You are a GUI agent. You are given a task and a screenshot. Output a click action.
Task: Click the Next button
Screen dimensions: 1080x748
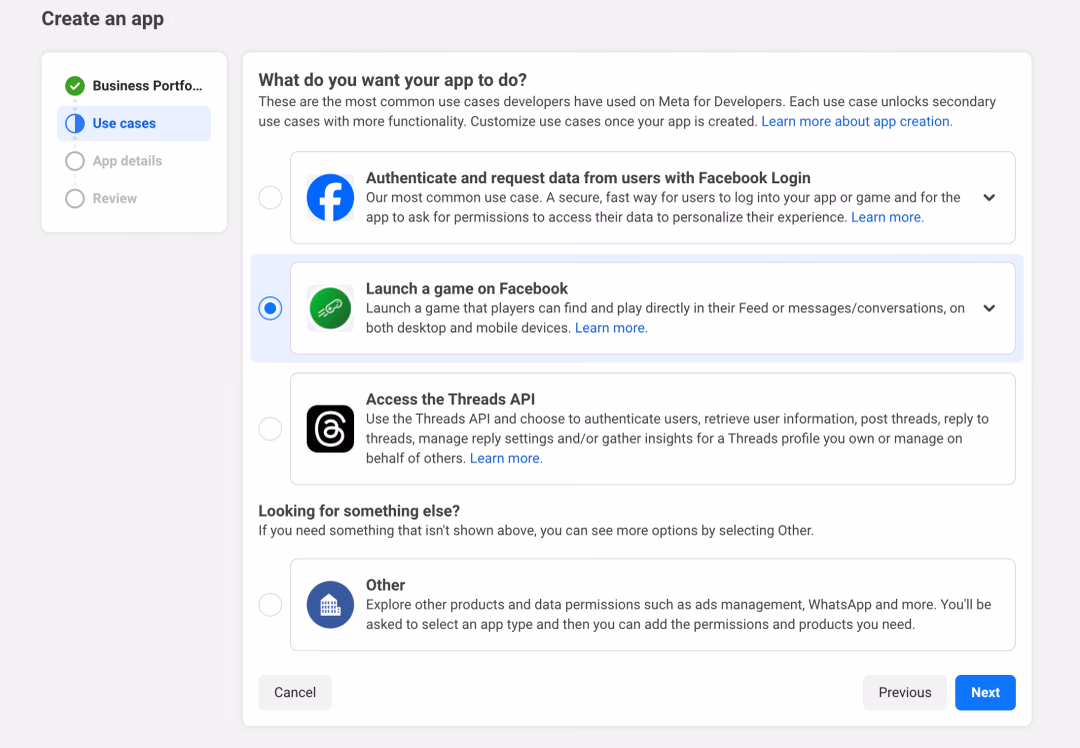tap(985, 692)
